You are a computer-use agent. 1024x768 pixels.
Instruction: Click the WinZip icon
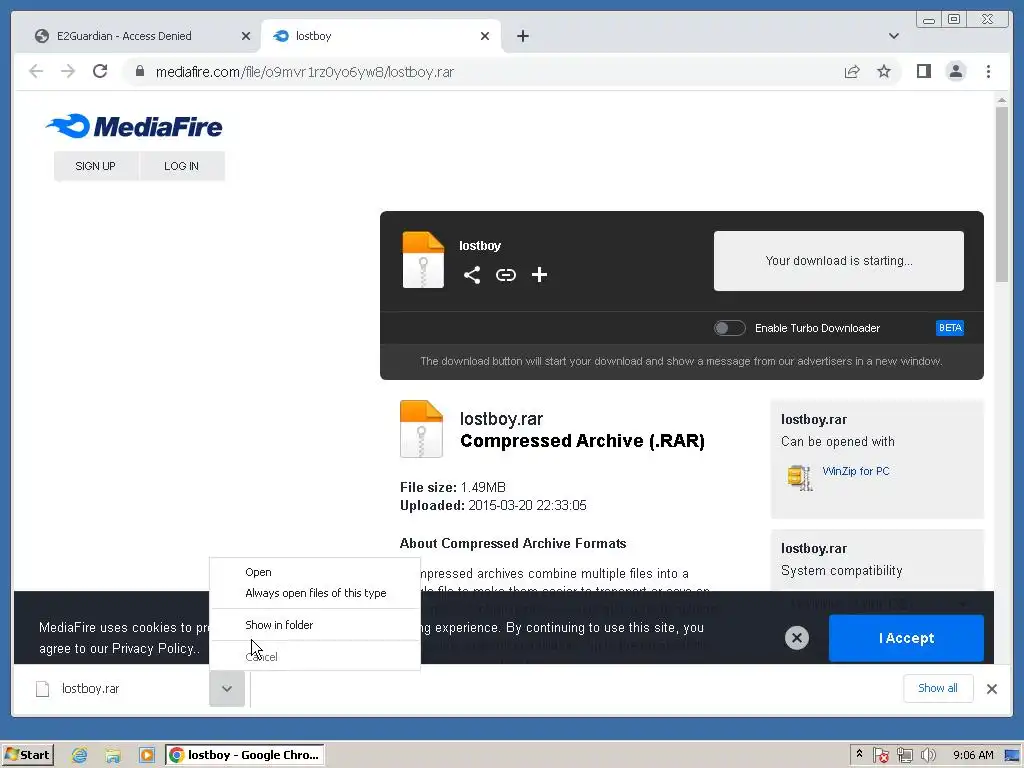point(799,478)
